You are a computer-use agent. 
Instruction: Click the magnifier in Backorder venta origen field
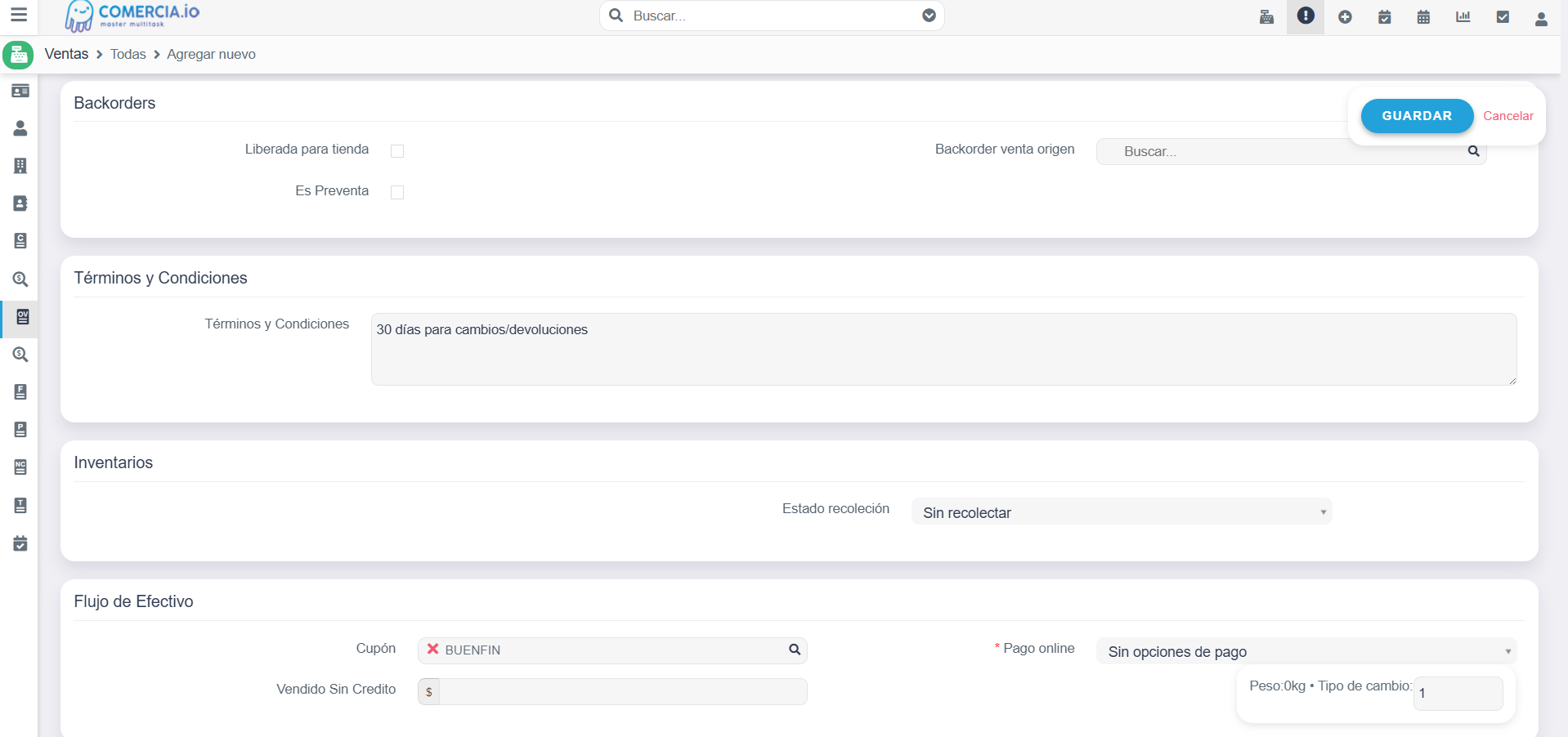(x=1473, y=151)
